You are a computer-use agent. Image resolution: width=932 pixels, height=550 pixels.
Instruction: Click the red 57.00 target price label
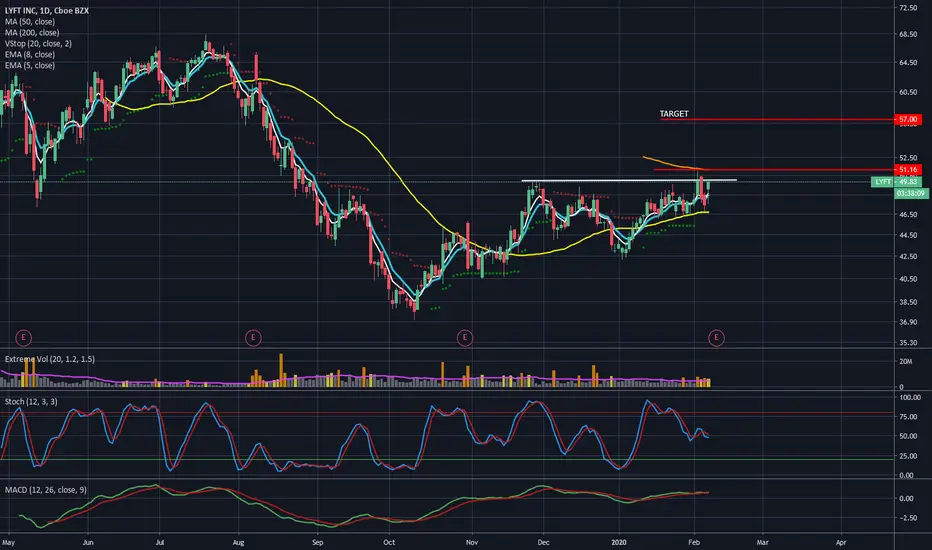pos(908,120)
